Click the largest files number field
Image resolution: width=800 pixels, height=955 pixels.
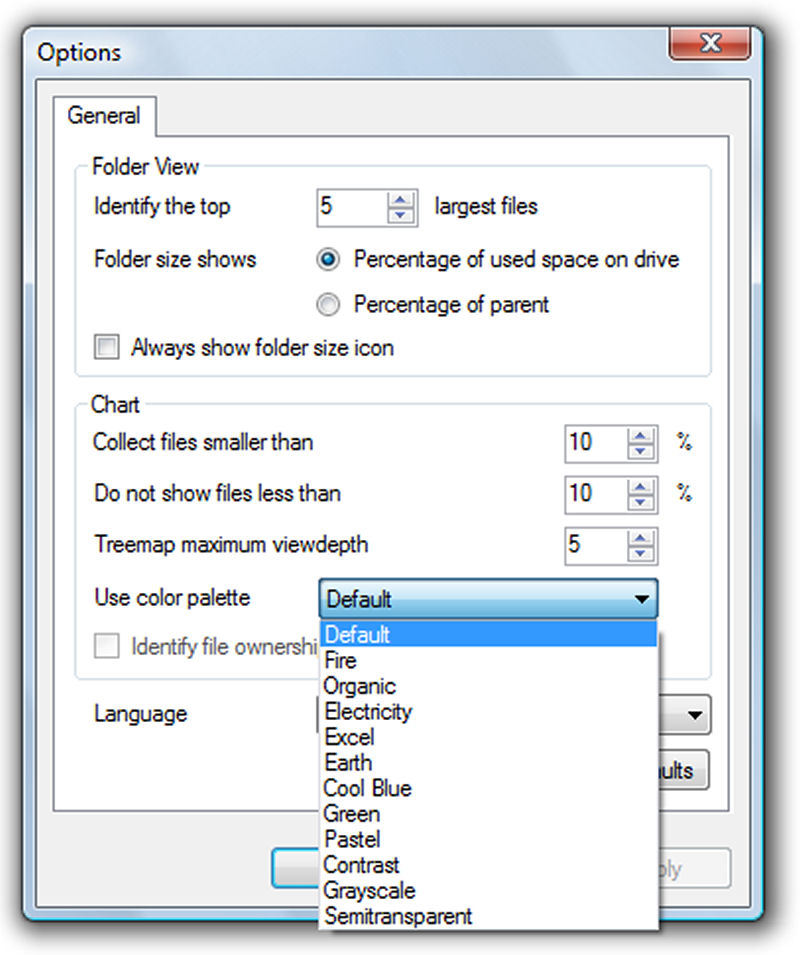point(352,208)
